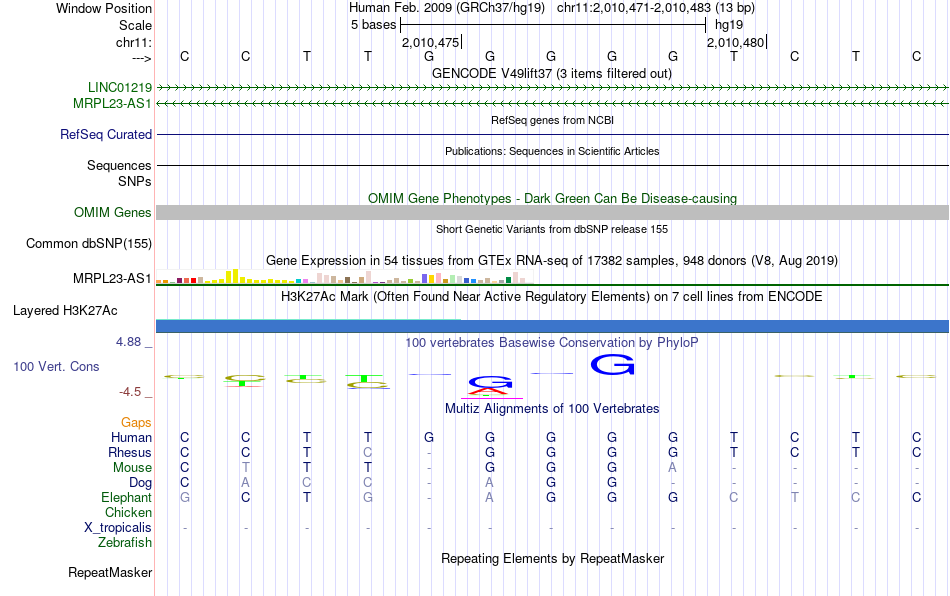The image size is (950, 596).
Task: Click the blue H3K27Ac signal bar
Action: 552,326
